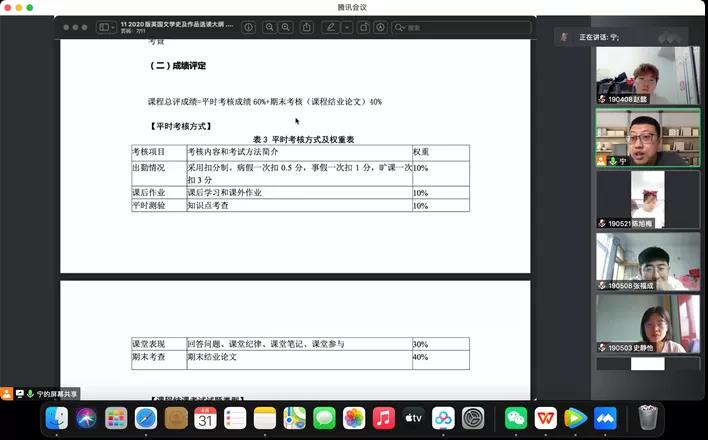Open WPS Office from the dock
This screenshot has width=708, height=440.
(x=546, y=417)
